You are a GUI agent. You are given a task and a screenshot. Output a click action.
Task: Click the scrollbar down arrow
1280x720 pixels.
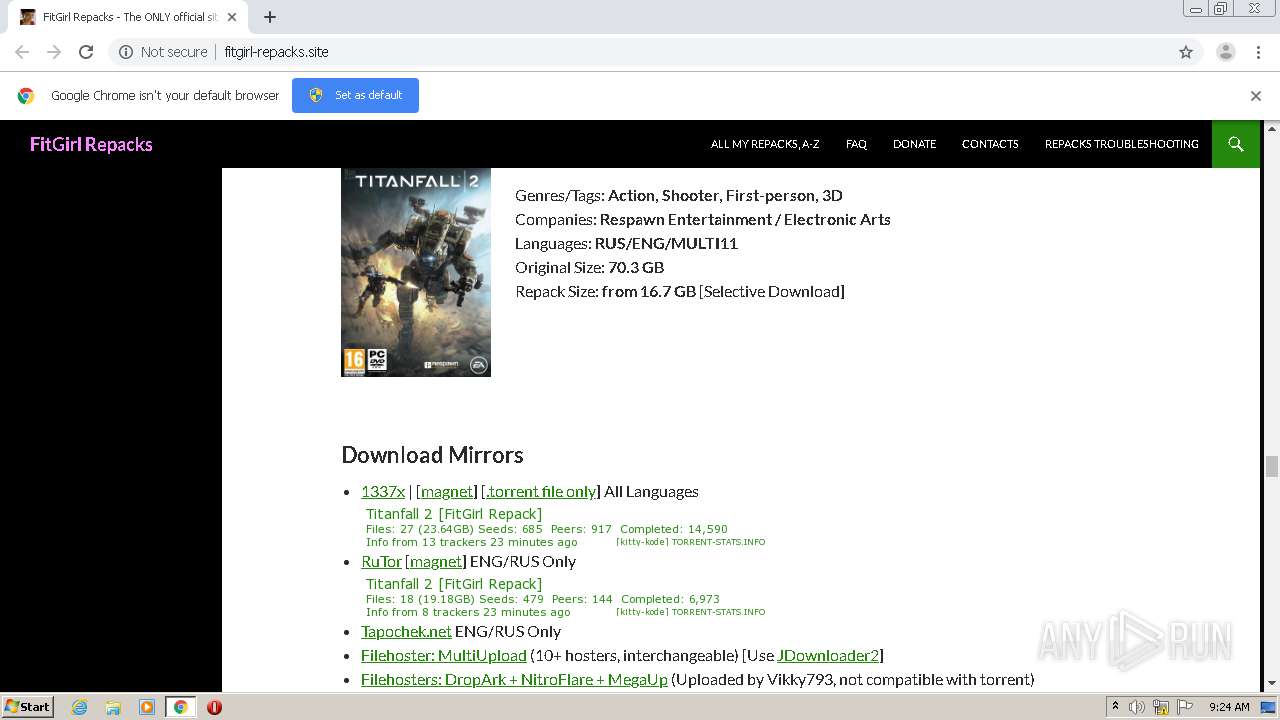pyautogui.click(x=1271, y=684)
